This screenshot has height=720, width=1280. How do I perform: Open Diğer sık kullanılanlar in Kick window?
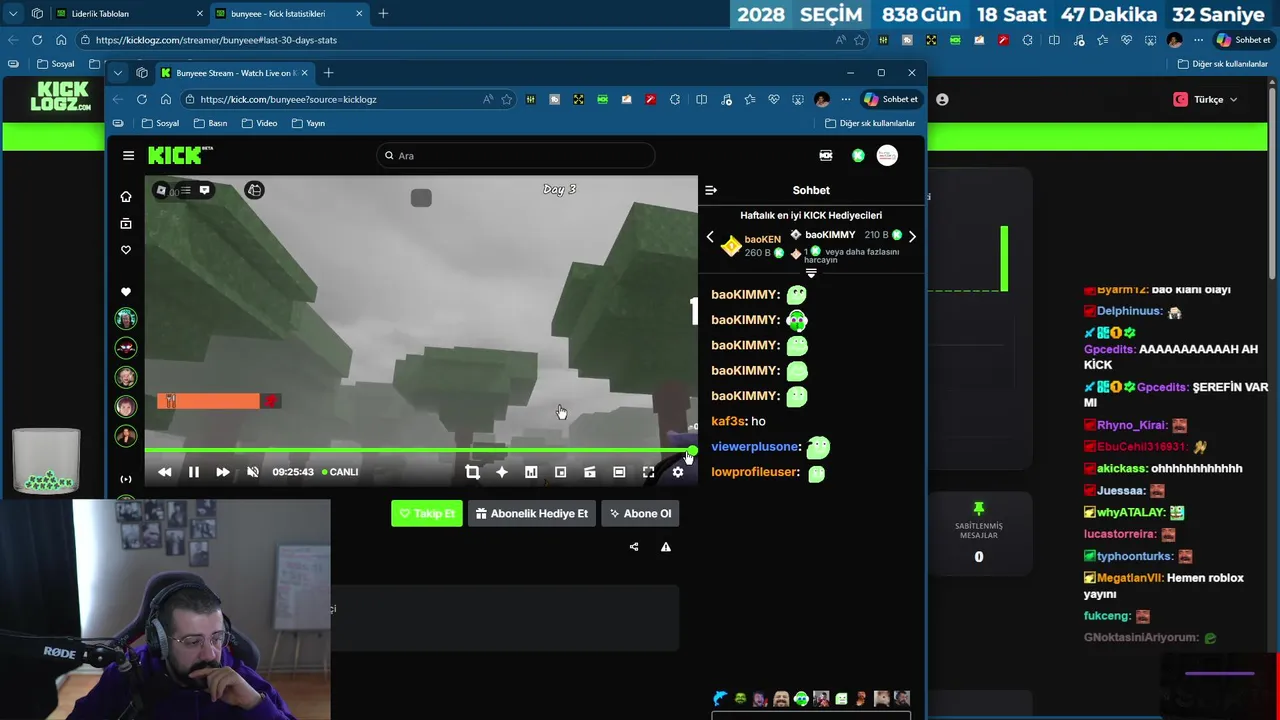click(870, 123)
